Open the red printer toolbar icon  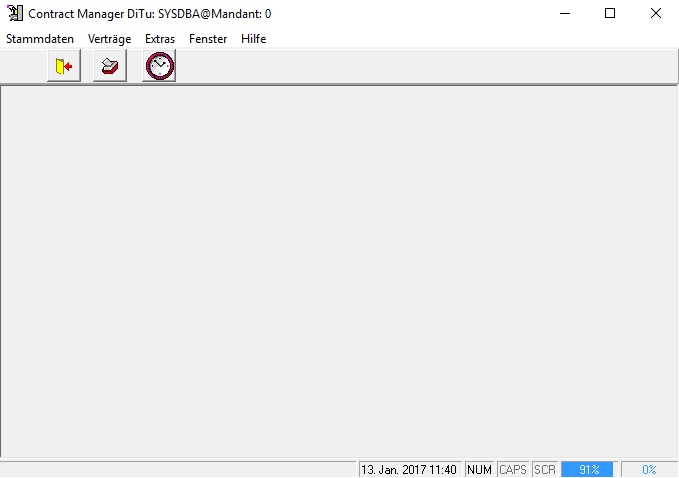[x=110, y=66]
